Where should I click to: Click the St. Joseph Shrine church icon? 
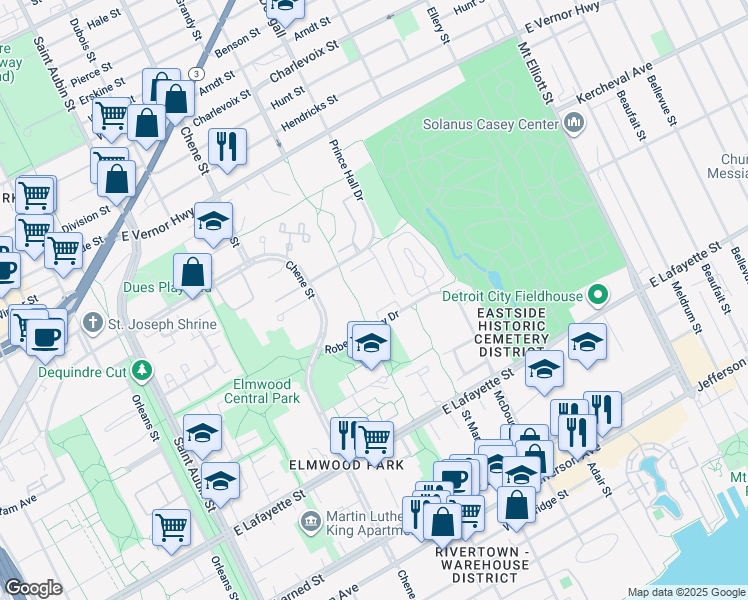[92, 323]
